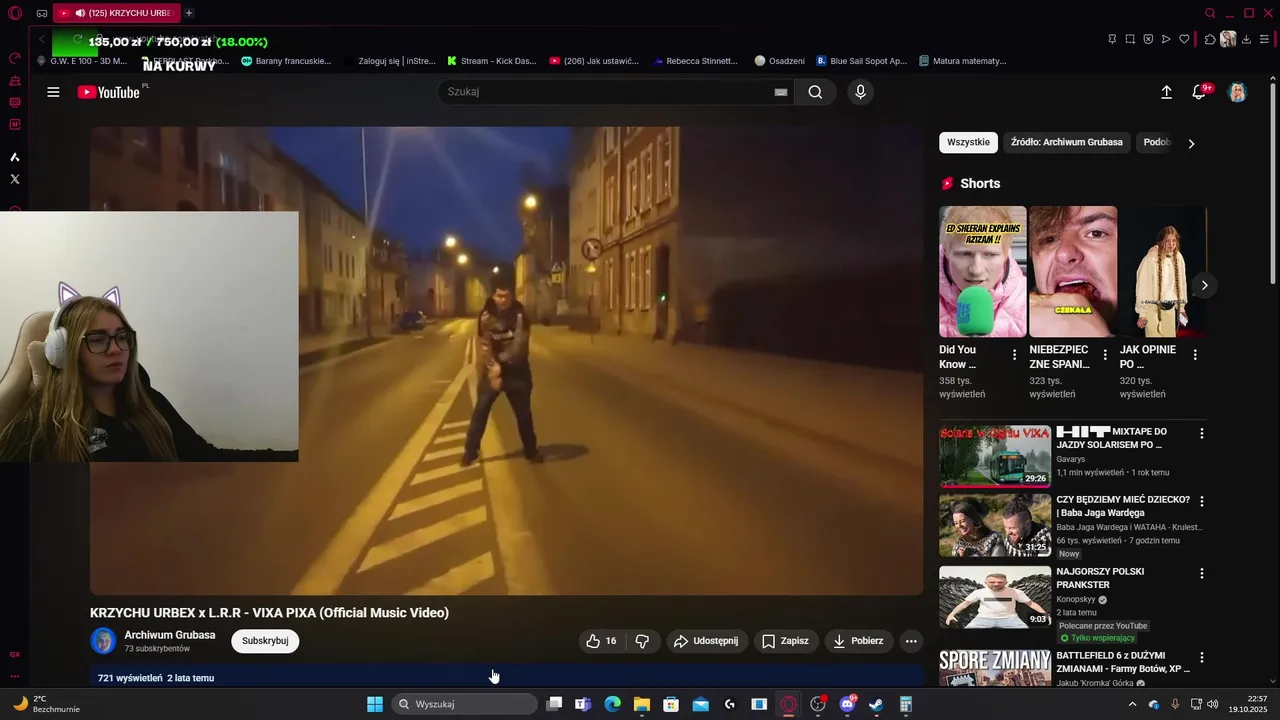Go to the YouTube home logo
The width and height of the screenshot is (1280, 720).
point(108,92)
